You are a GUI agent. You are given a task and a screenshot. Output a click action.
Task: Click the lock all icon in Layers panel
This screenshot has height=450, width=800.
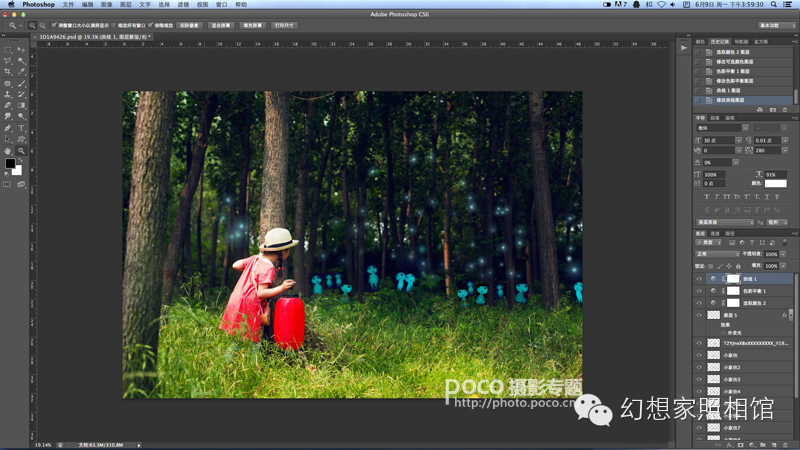(738, 266)
